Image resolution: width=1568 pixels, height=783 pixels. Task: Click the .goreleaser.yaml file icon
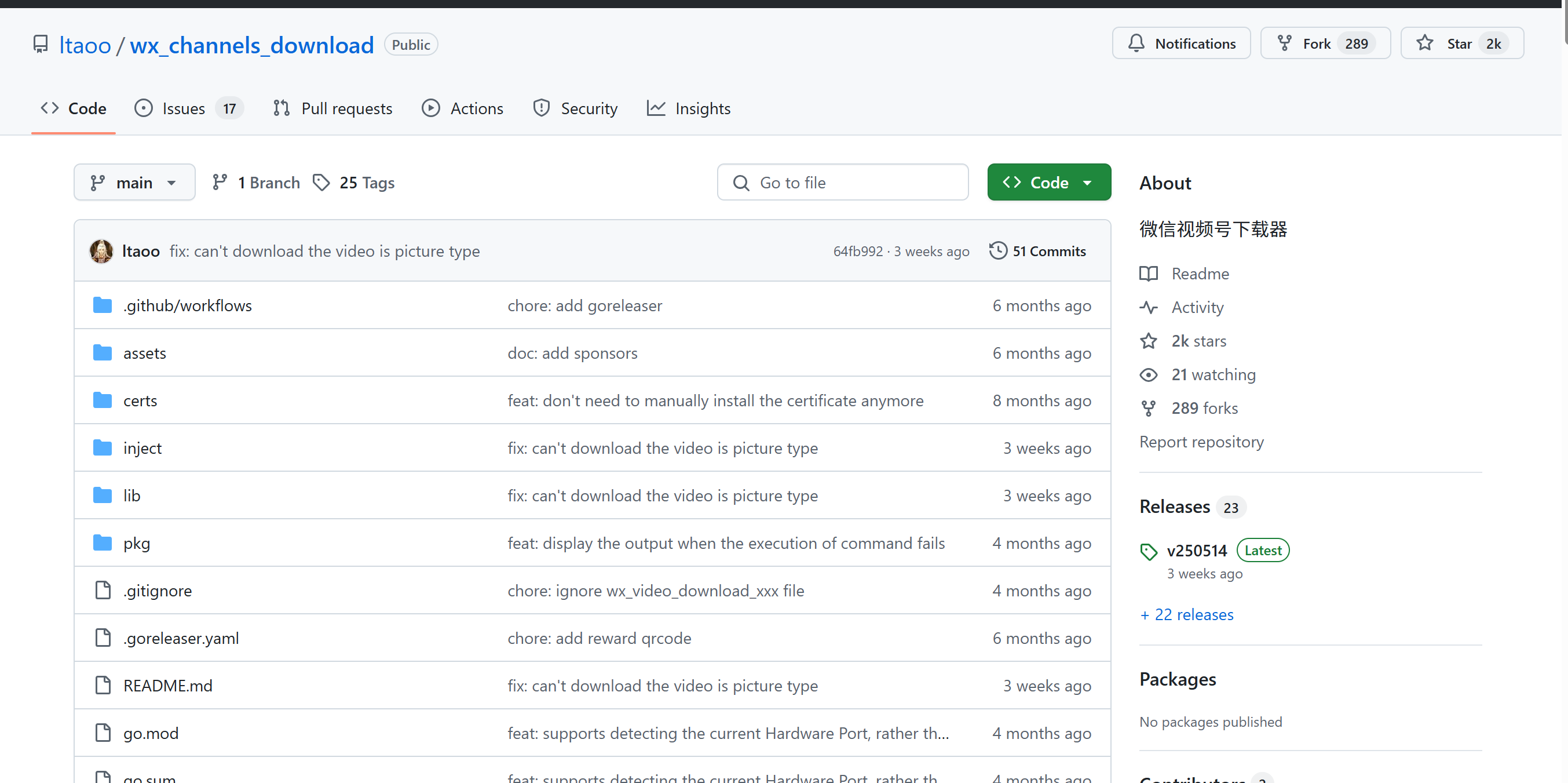tap(103, 638)
